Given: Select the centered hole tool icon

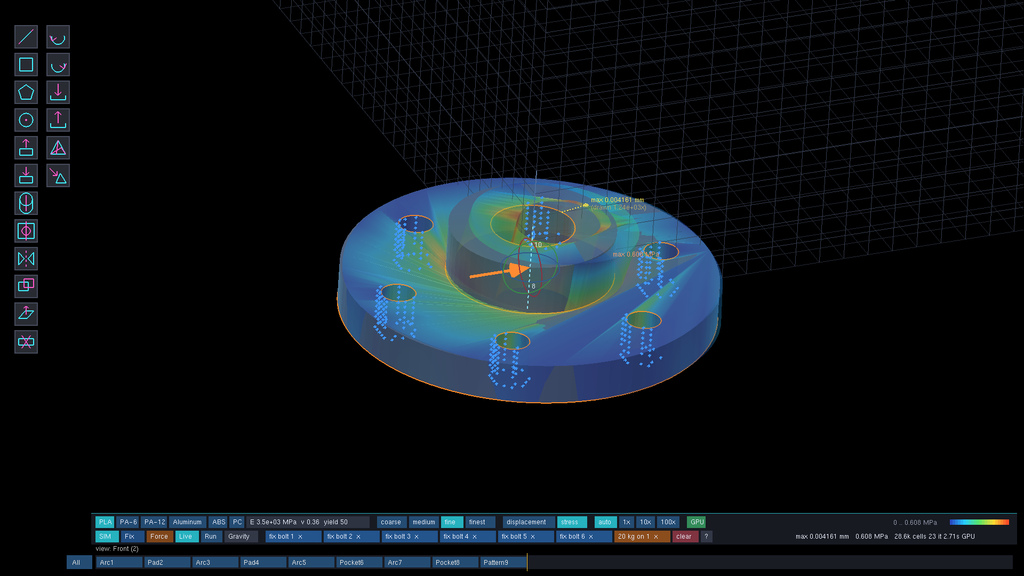Looking at the screenshot, I should (26, 231).
